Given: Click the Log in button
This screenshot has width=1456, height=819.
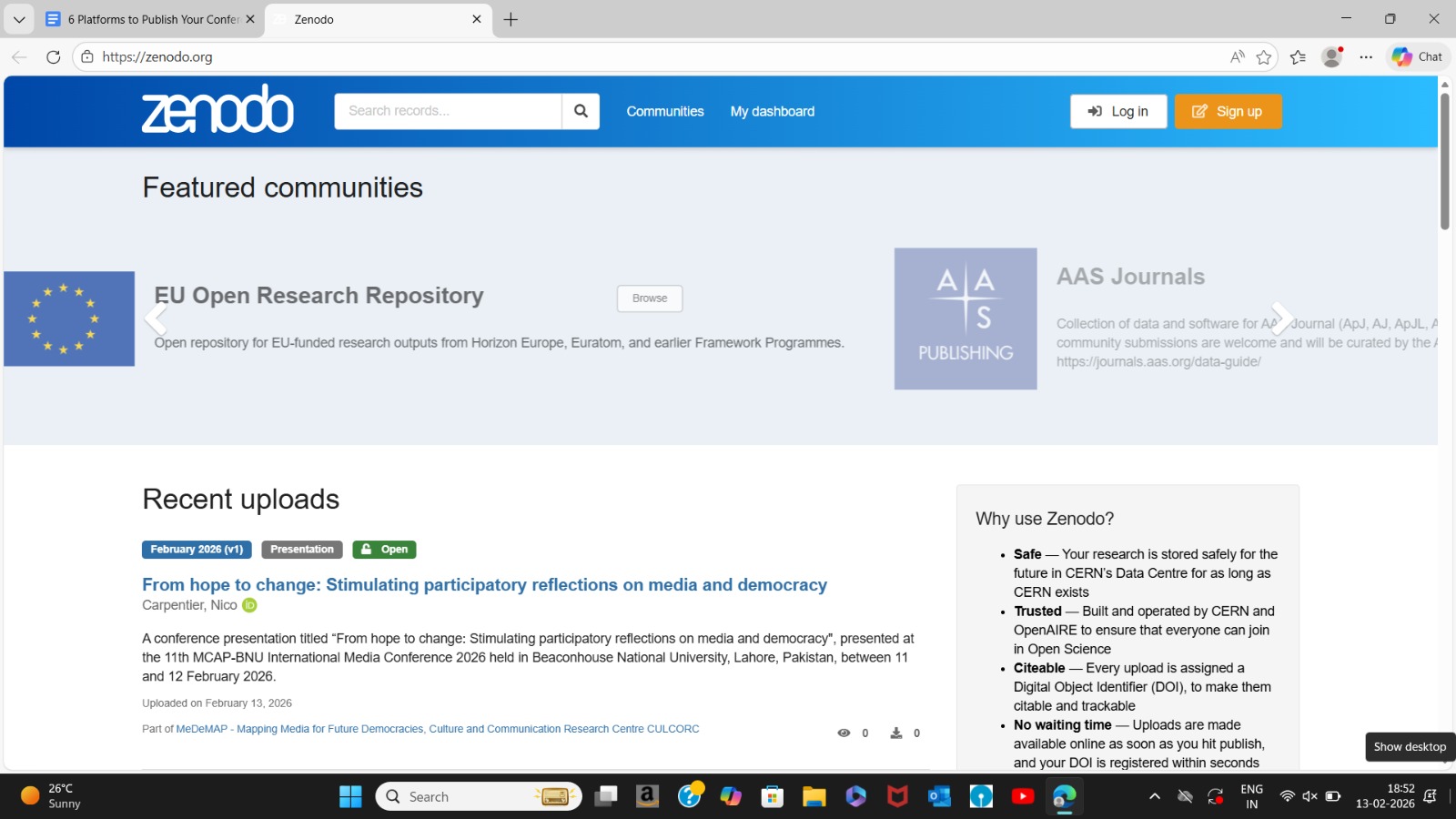Looking at the screenshot, I should (x=1118, y=111).
